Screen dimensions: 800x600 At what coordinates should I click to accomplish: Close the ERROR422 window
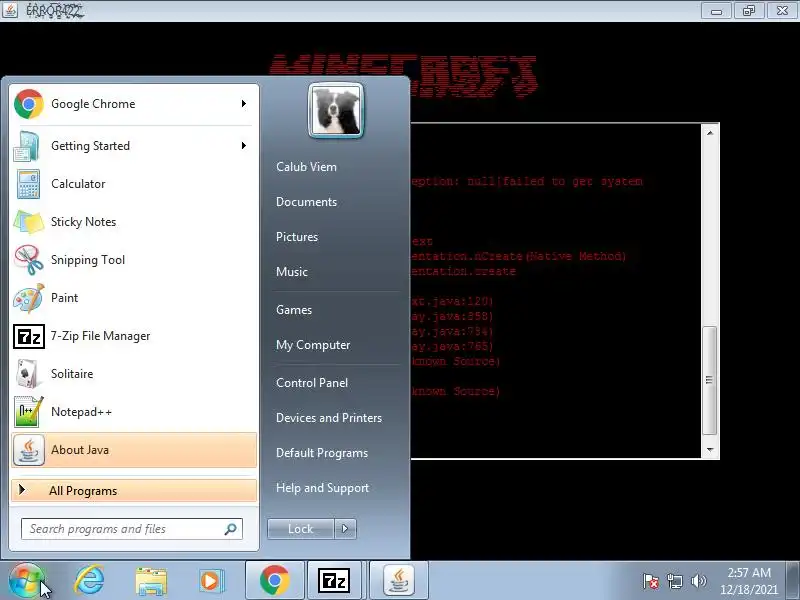click(x=782, y=11)
